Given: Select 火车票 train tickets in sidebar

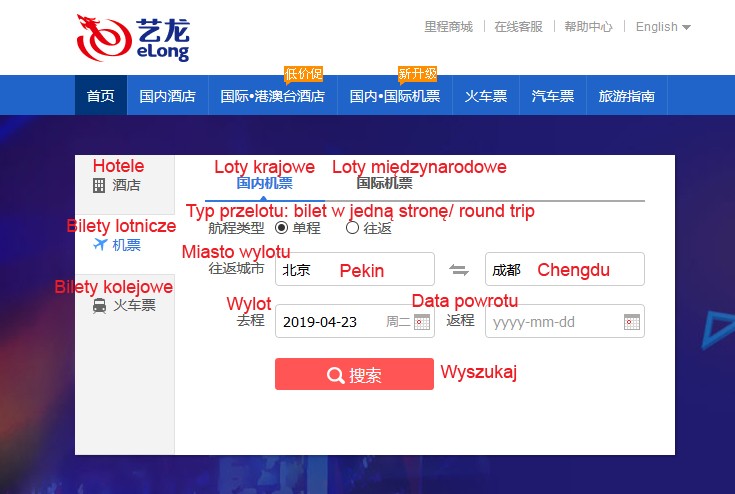Looking at the screenshot, I should [125, 305].
